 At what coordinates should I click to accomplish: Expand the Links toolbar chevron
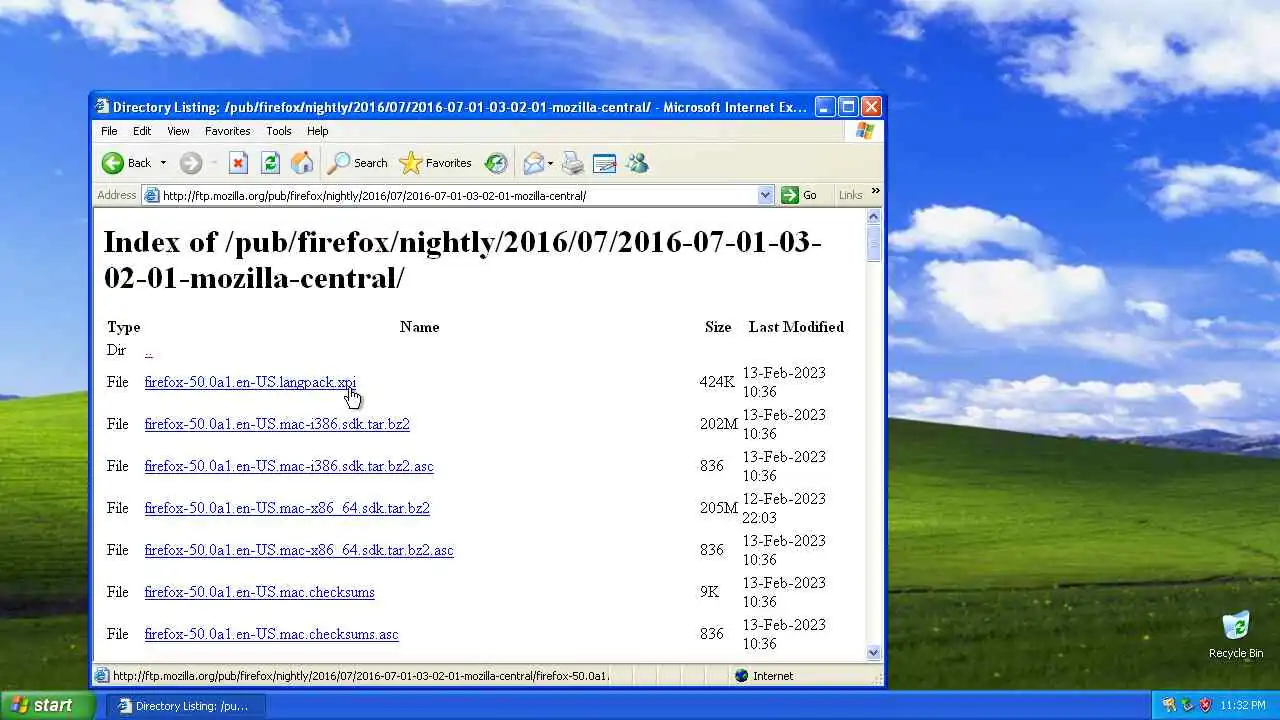pos(875,191)
